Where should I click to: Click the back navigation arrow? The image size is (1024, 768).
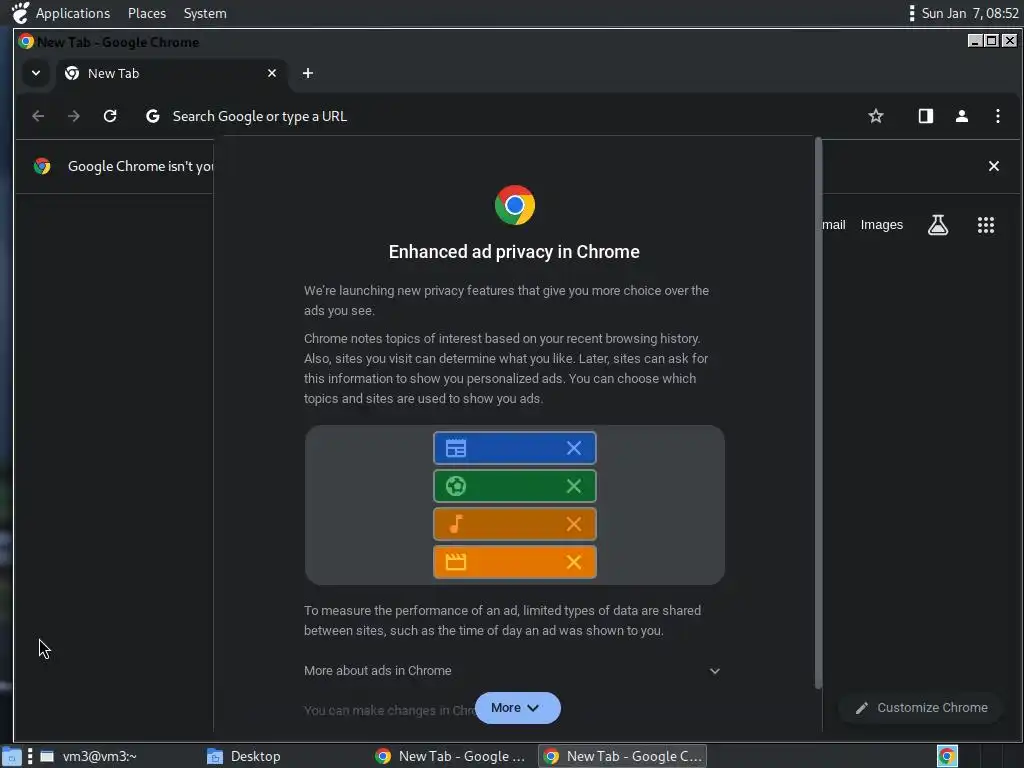[38, 116]
